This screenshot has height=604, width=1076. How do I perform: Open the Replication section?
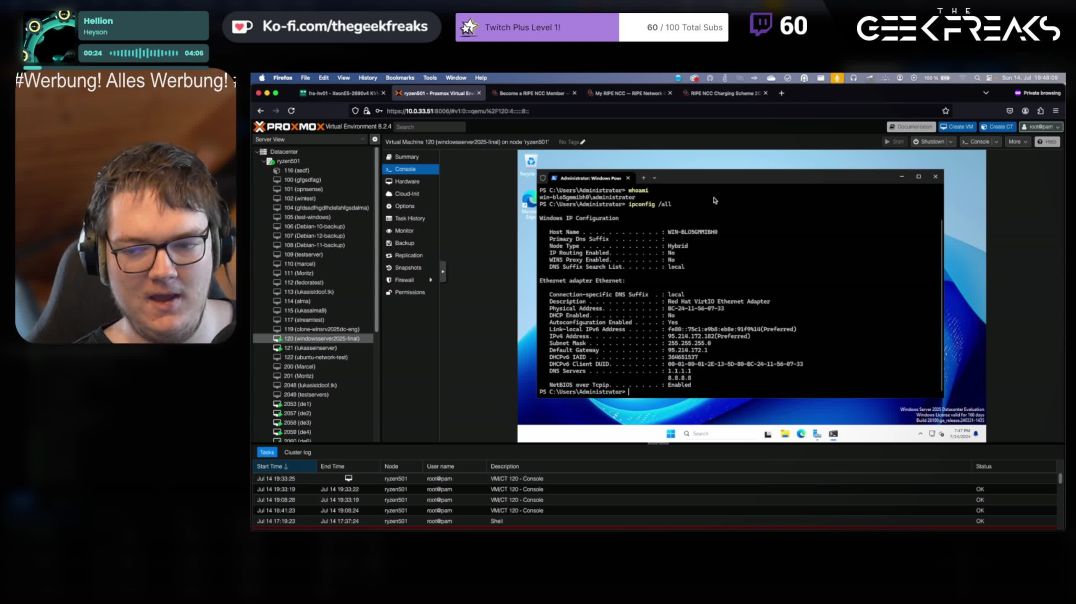410,255
